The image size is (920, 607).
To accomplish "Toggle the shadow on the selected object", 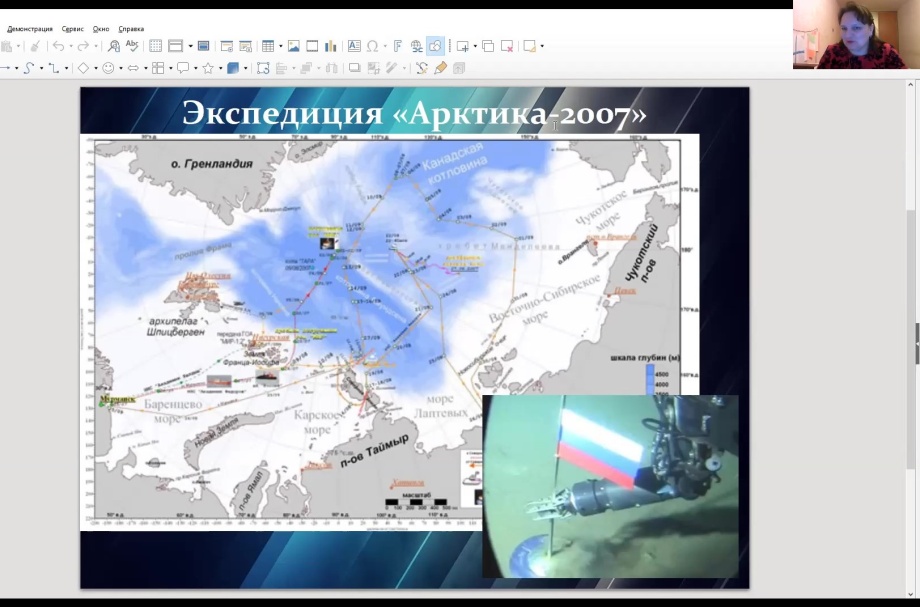I will tap(354, 68).
